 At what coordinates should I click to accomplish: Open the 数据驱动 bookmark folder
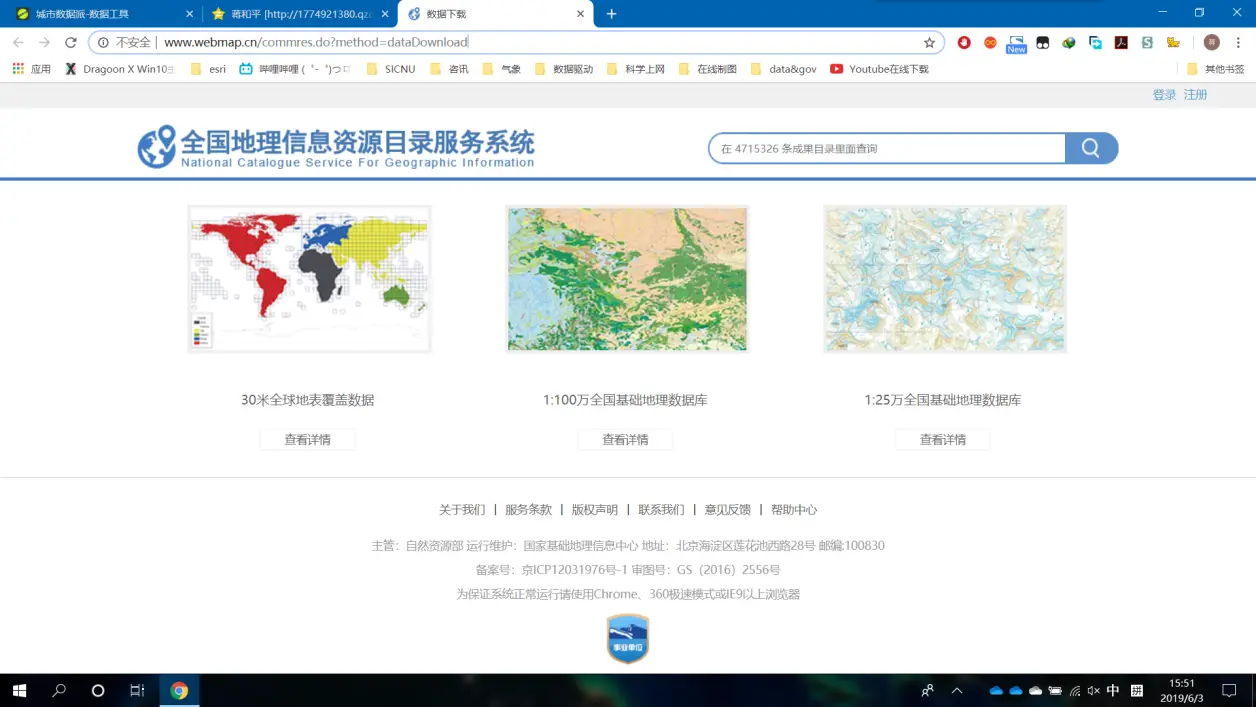tap(565, 69)
